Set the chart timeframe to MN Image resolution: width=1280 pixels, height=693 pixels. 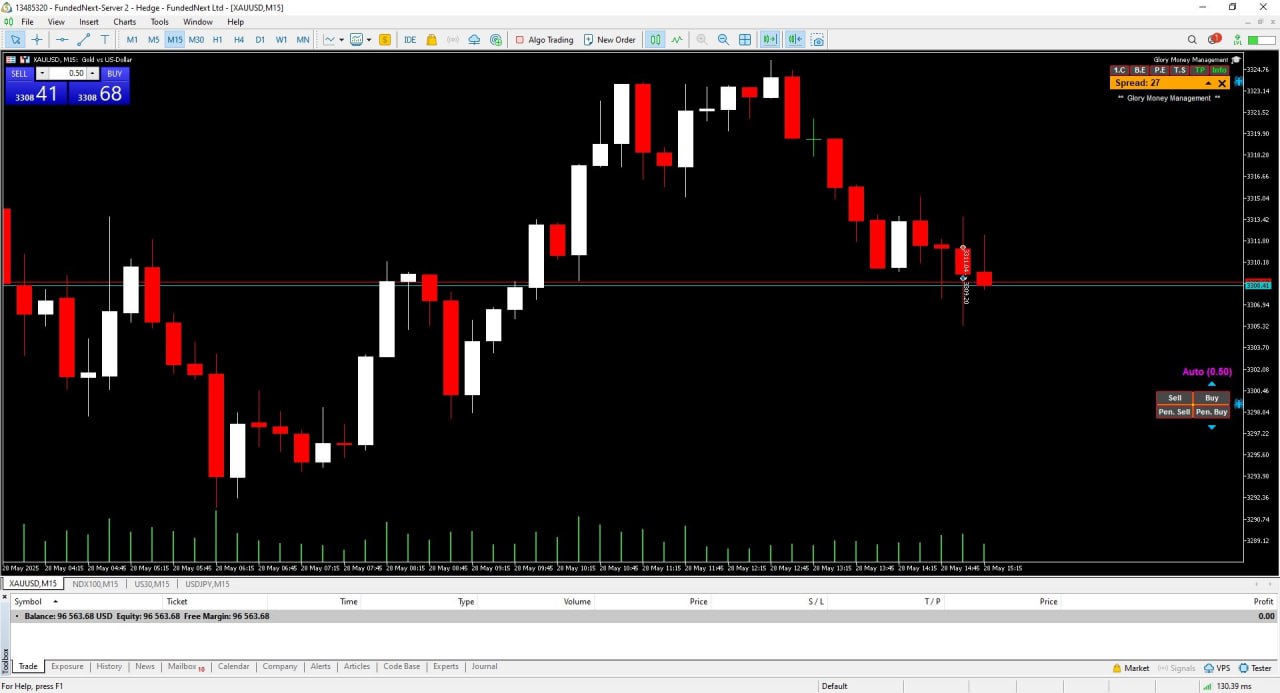click(x=303, y=40)
